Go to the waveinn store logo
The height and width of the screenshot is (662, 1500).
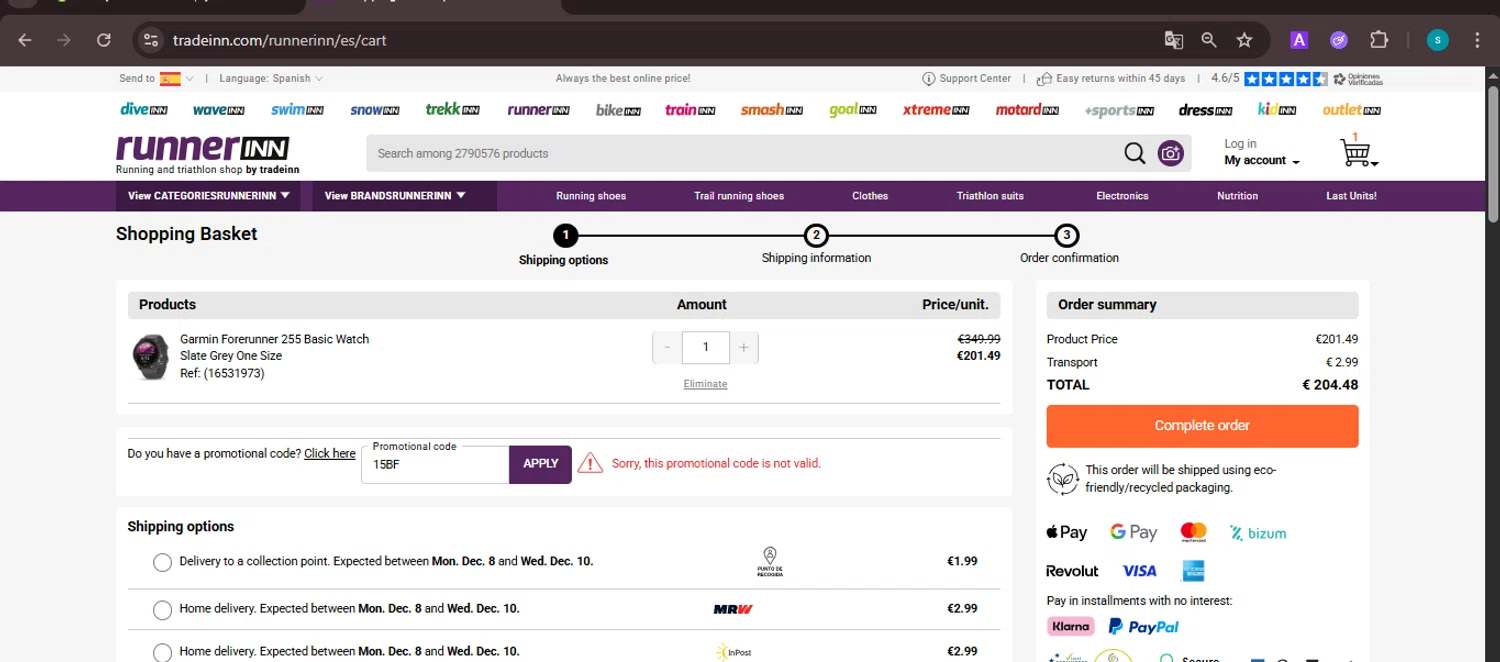click(218, 109)
